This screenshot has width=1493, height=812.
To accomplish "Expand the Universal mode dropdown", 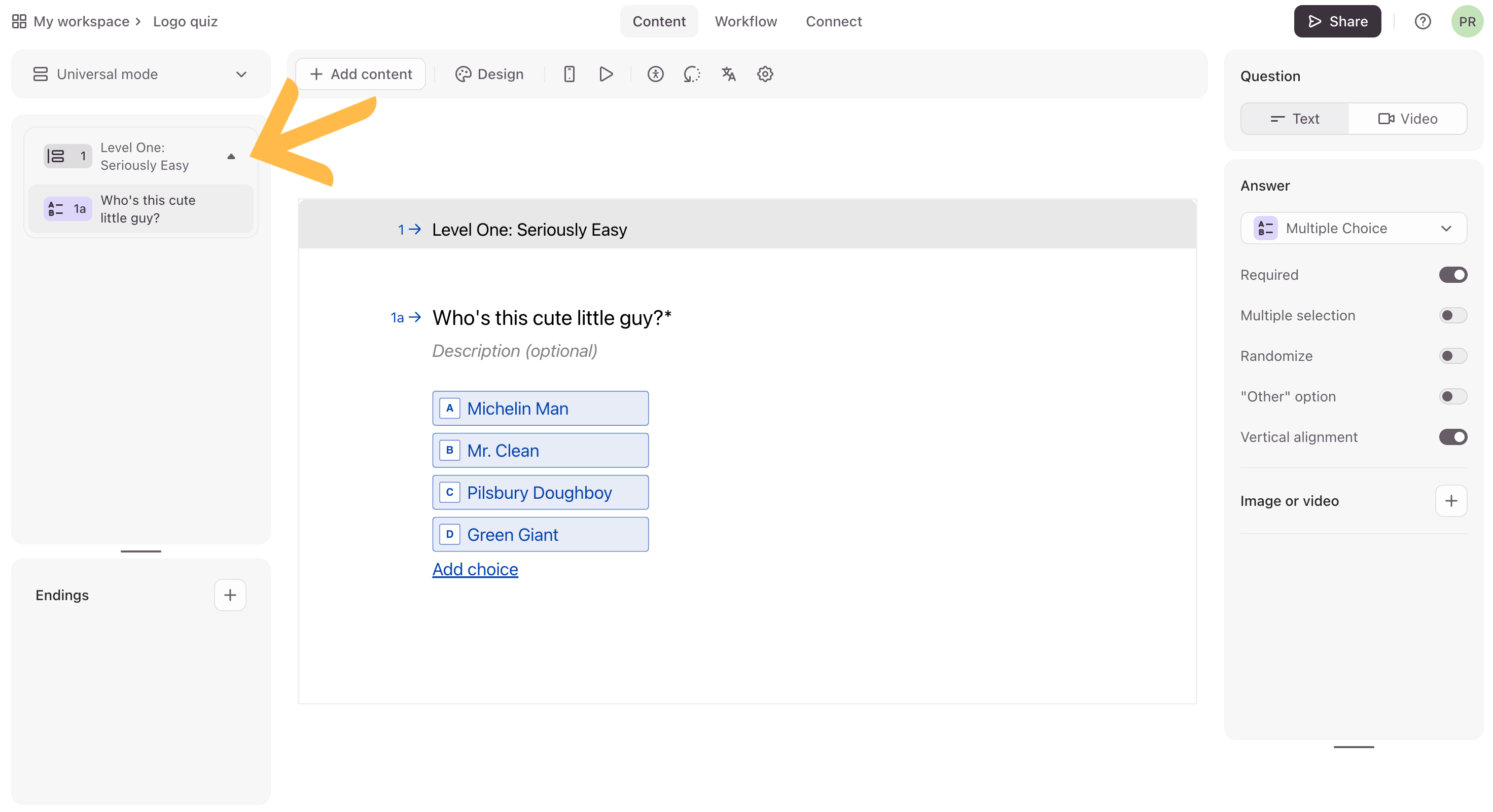I will pos(141,74).
